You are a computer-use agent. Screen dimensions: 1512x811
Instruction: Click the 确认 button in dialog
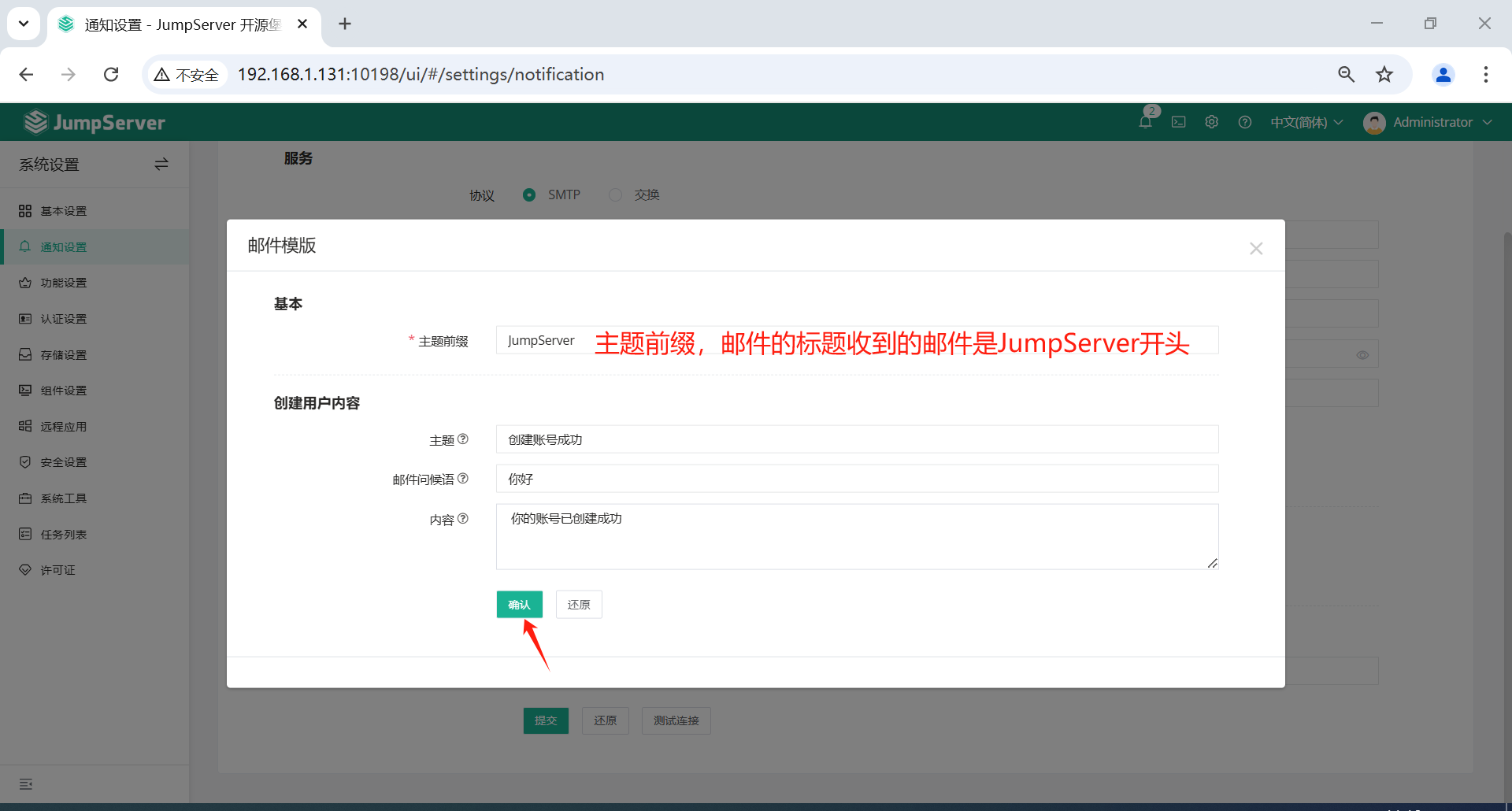(x=520, y=604)
